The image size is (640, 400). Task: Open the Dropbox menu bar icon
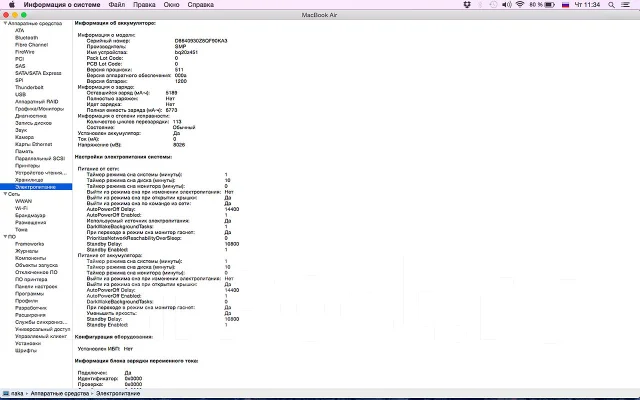467,4
